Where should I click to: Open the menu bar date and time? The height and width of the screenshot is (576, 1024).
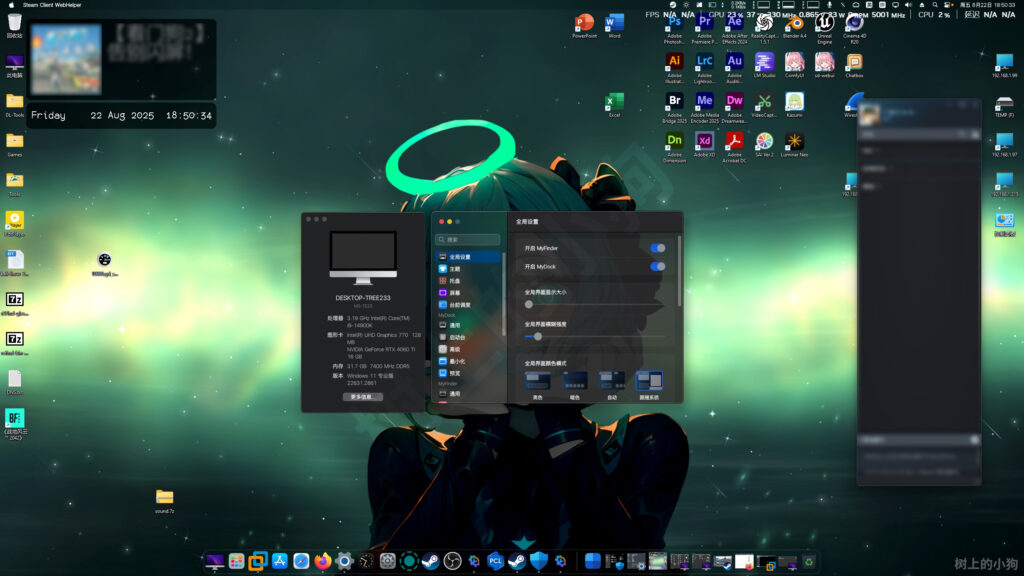987,5
